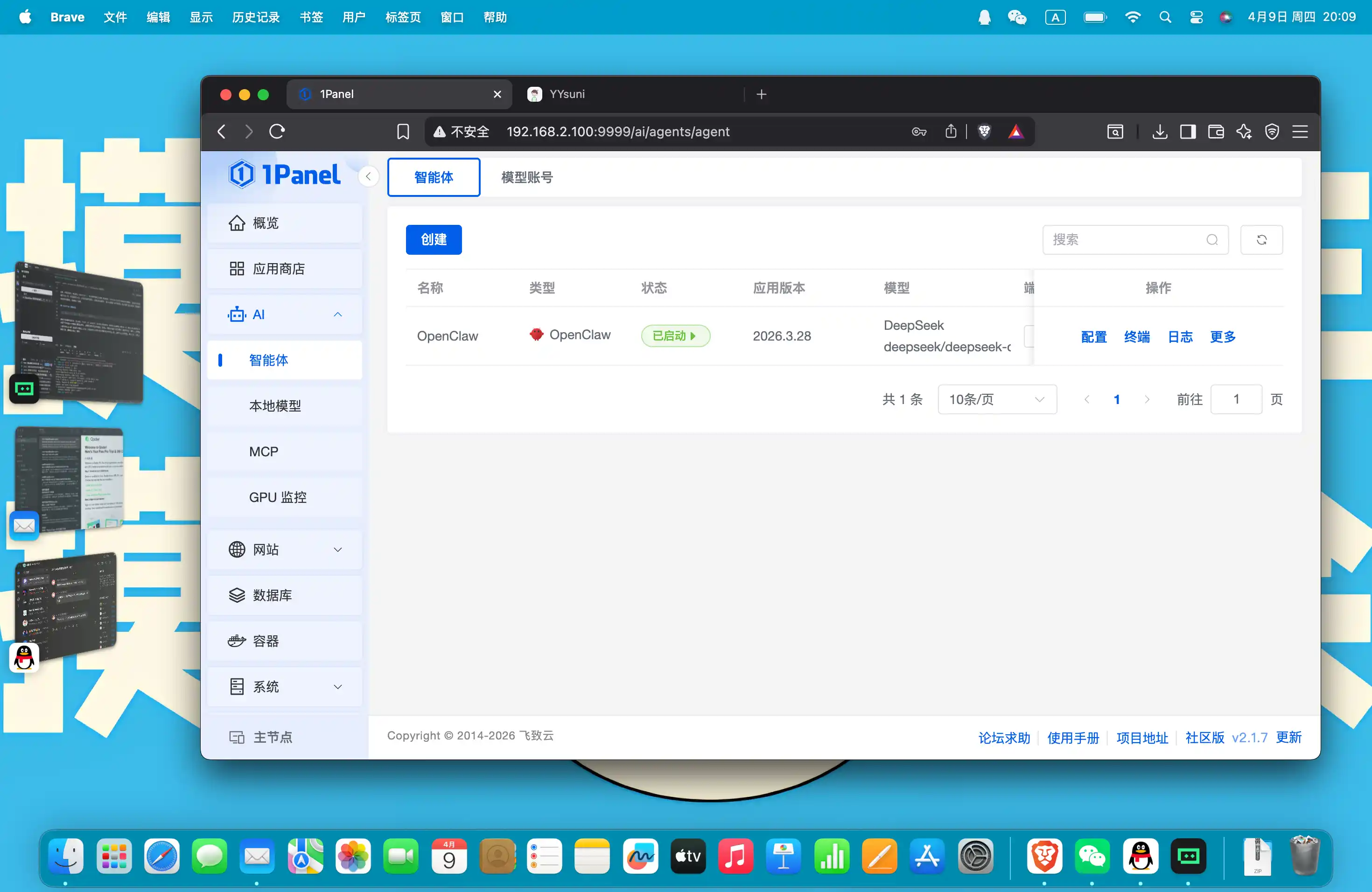Click the Brave Shields lion icon
The width and height of the screenshot is (1372, 892).
[x=984, y=132]
